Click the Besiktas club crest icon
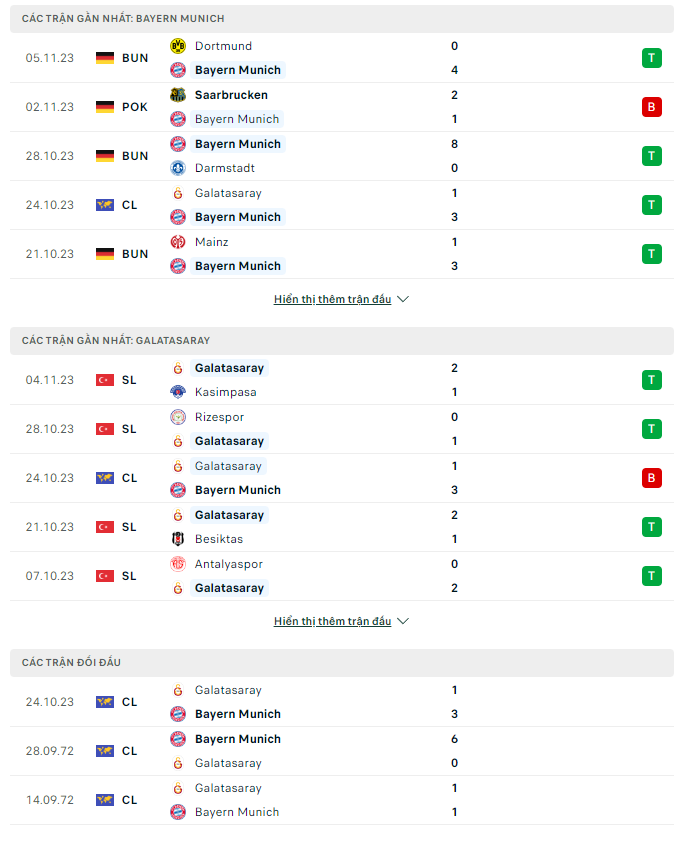 (178, 539)
